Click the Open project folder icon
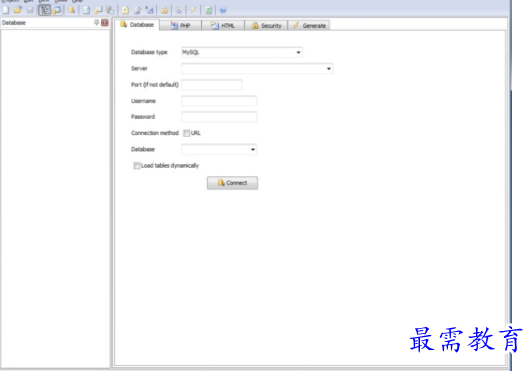The image size is (531, 371). pyautogui.click(x=18, y=10)
